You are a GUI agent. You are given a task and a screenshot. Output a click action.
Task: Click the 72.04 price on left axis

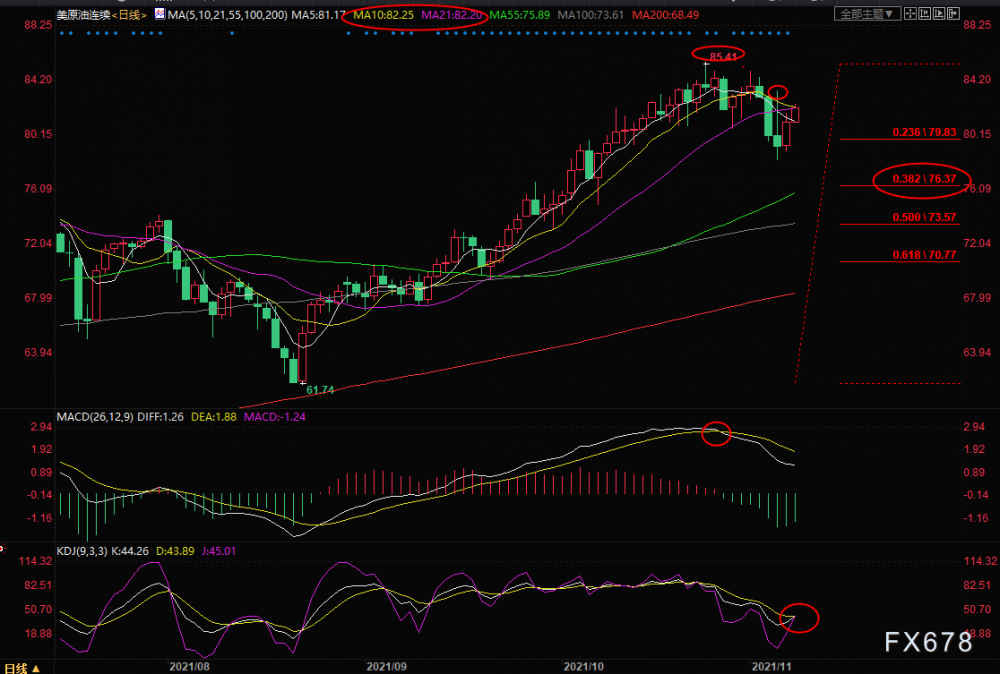click(38, 244)
